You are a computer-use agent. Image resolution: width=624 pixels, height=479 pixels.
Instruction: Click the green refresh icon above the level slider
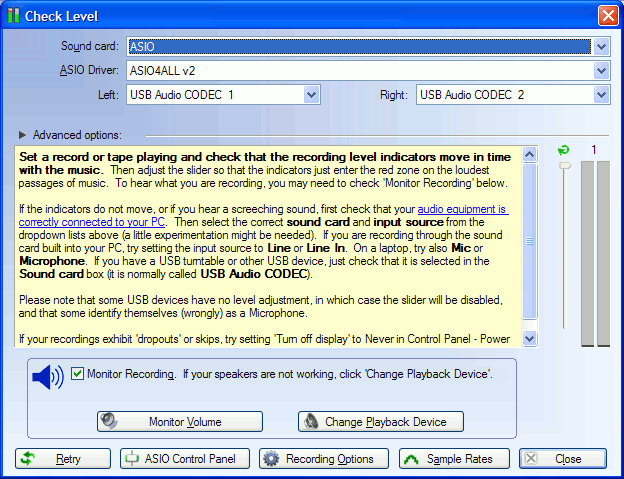point(563,150)
